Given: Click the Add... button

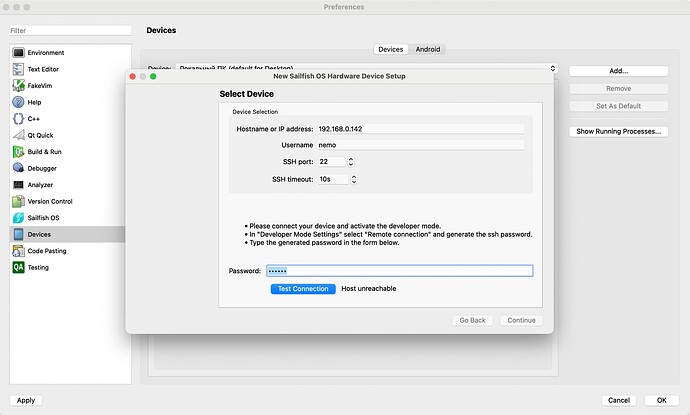Looking at the screenshot, I should pyautogui.click(x=618, y=71).
